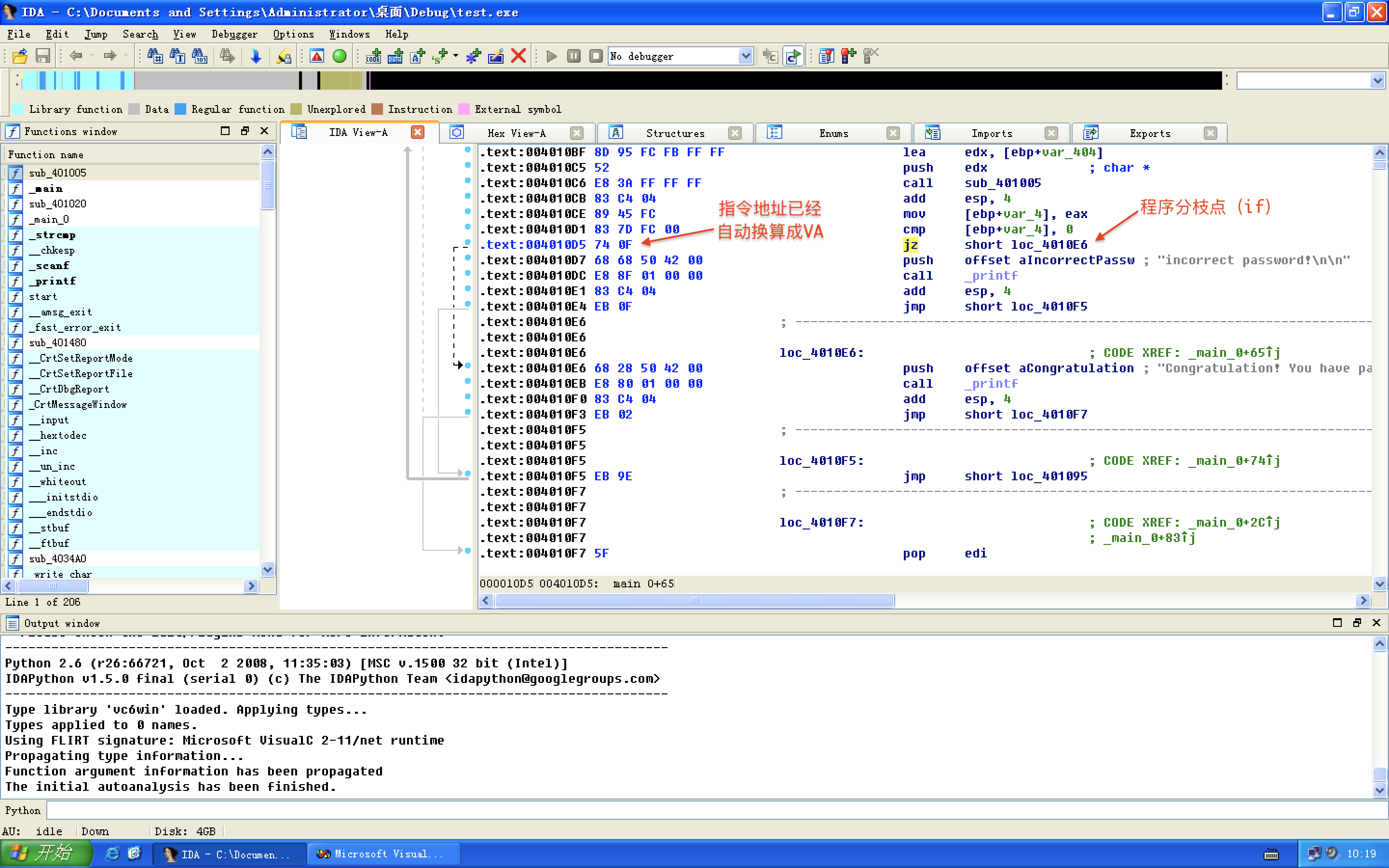
Task: Open the Windows menu
Action: point(349,34)
